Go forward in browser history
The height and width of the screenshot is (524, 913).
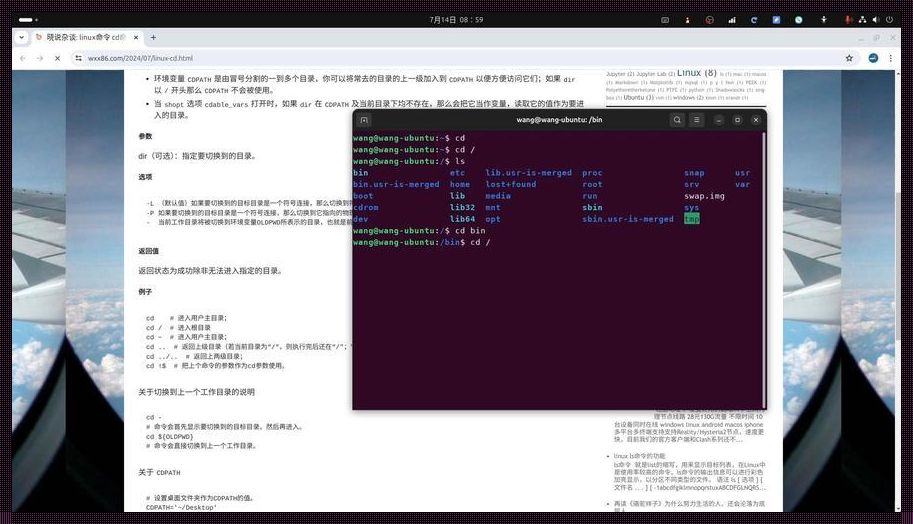click(x=40, y=58)
